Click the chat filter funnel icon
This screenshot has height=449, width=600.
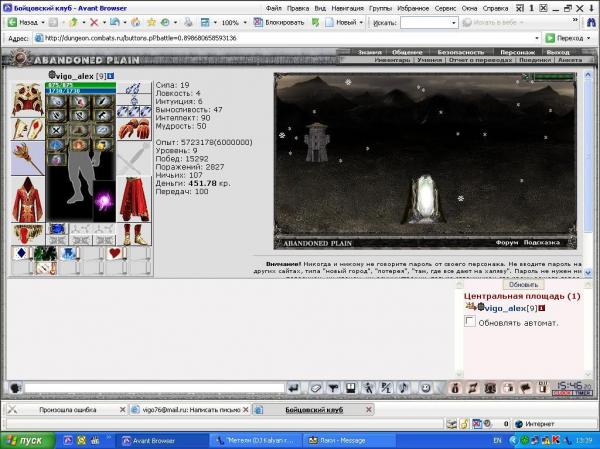coord(333,388)
